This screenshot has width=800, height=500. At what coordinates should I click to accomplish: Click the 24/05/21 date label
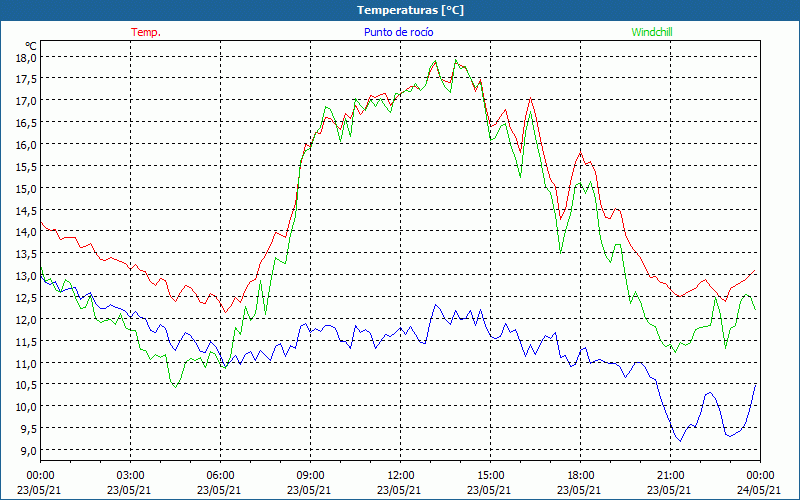click(759, 490)
